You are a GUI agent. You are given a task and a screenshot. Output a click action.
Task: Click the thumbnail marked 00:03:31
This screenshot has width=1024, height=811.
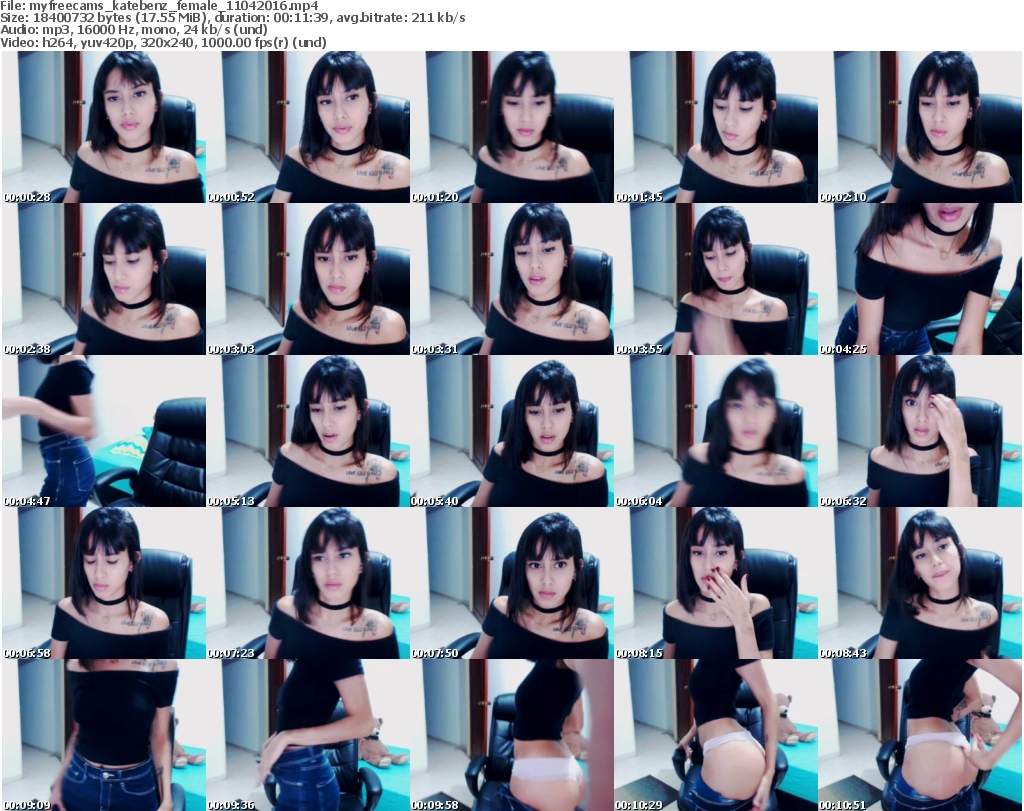point(511,279)
